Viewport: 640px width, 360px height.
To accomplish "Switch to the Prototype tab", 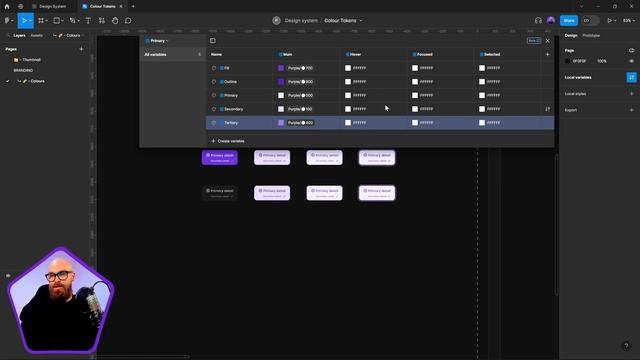I will (591, 36).
